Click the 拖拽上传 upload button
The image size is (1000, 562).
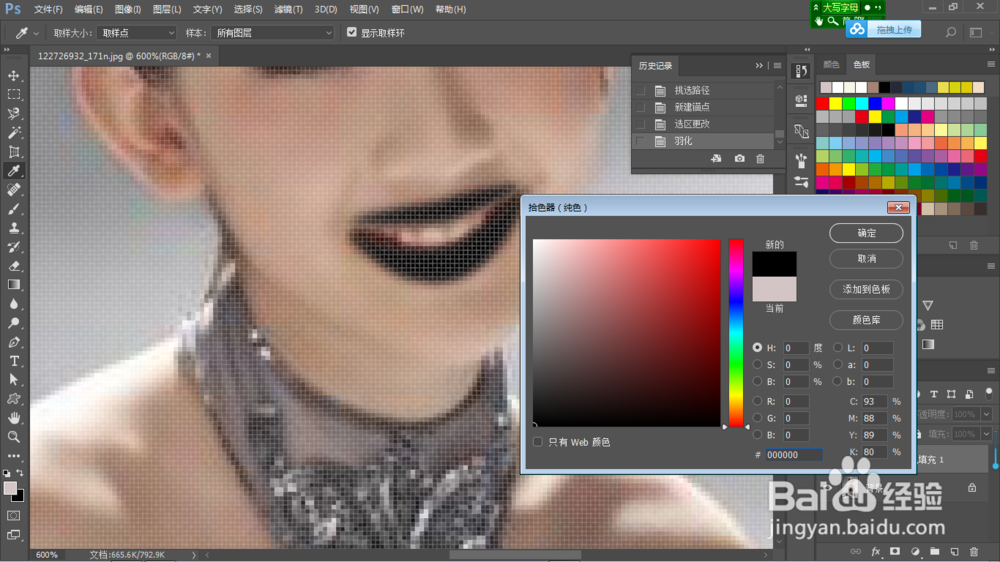(x=884, y=29)
